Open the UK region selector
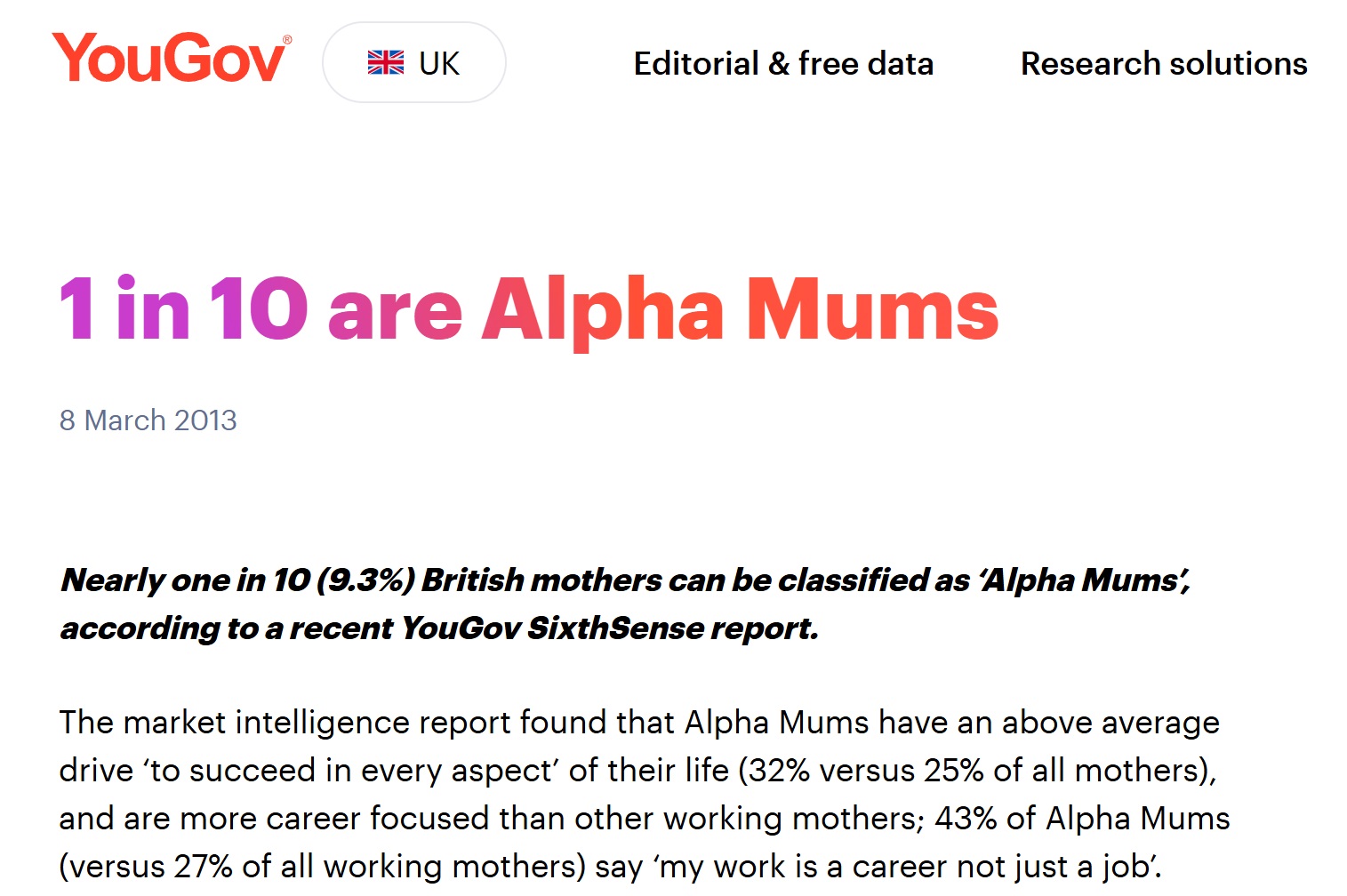The height and width of the screenshot is (896, 1347). point(414,62)
